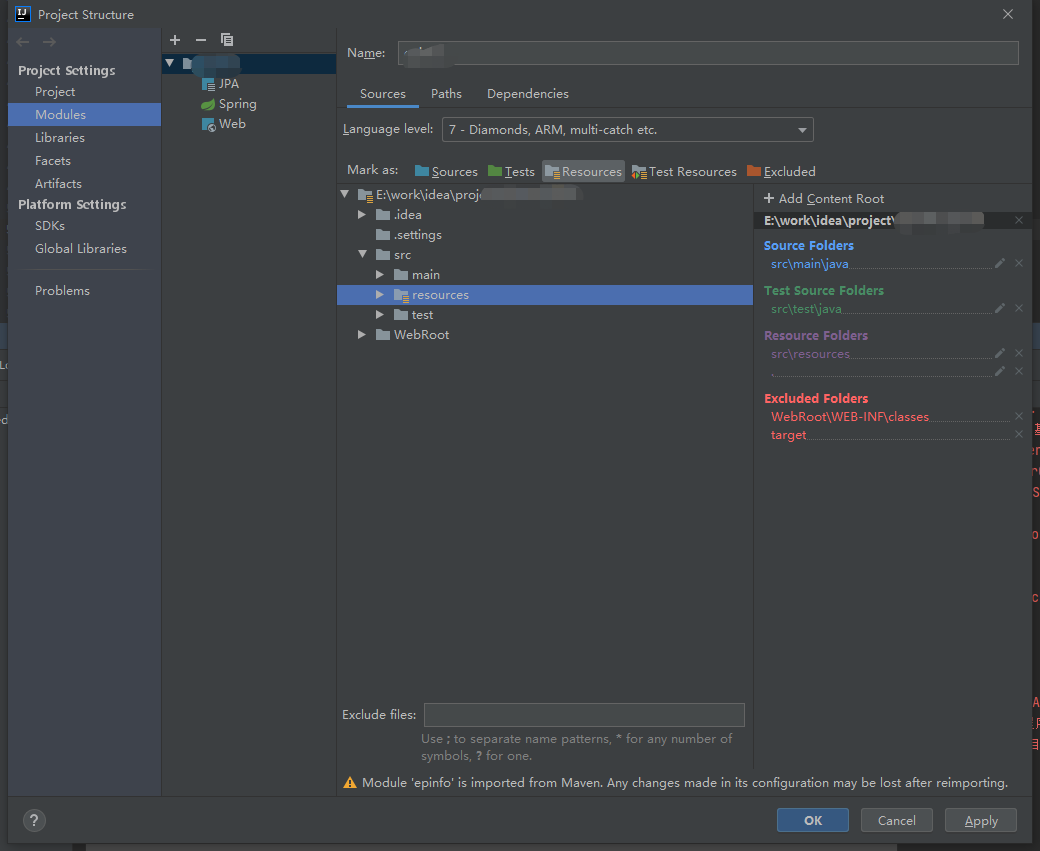The height and width of the screenshot is (851, 1040).
Task: Select target excluded folder entry
Action: tap(788, 435)
